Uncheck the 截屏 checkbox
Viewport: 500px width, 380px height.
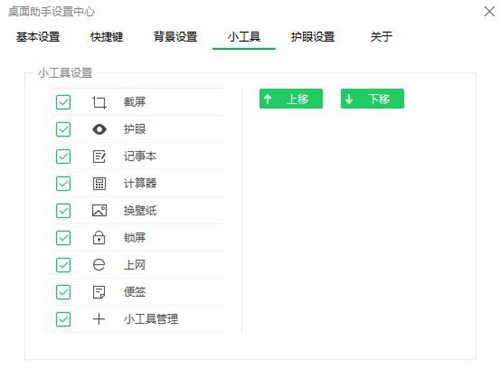[x=63, y=102]
